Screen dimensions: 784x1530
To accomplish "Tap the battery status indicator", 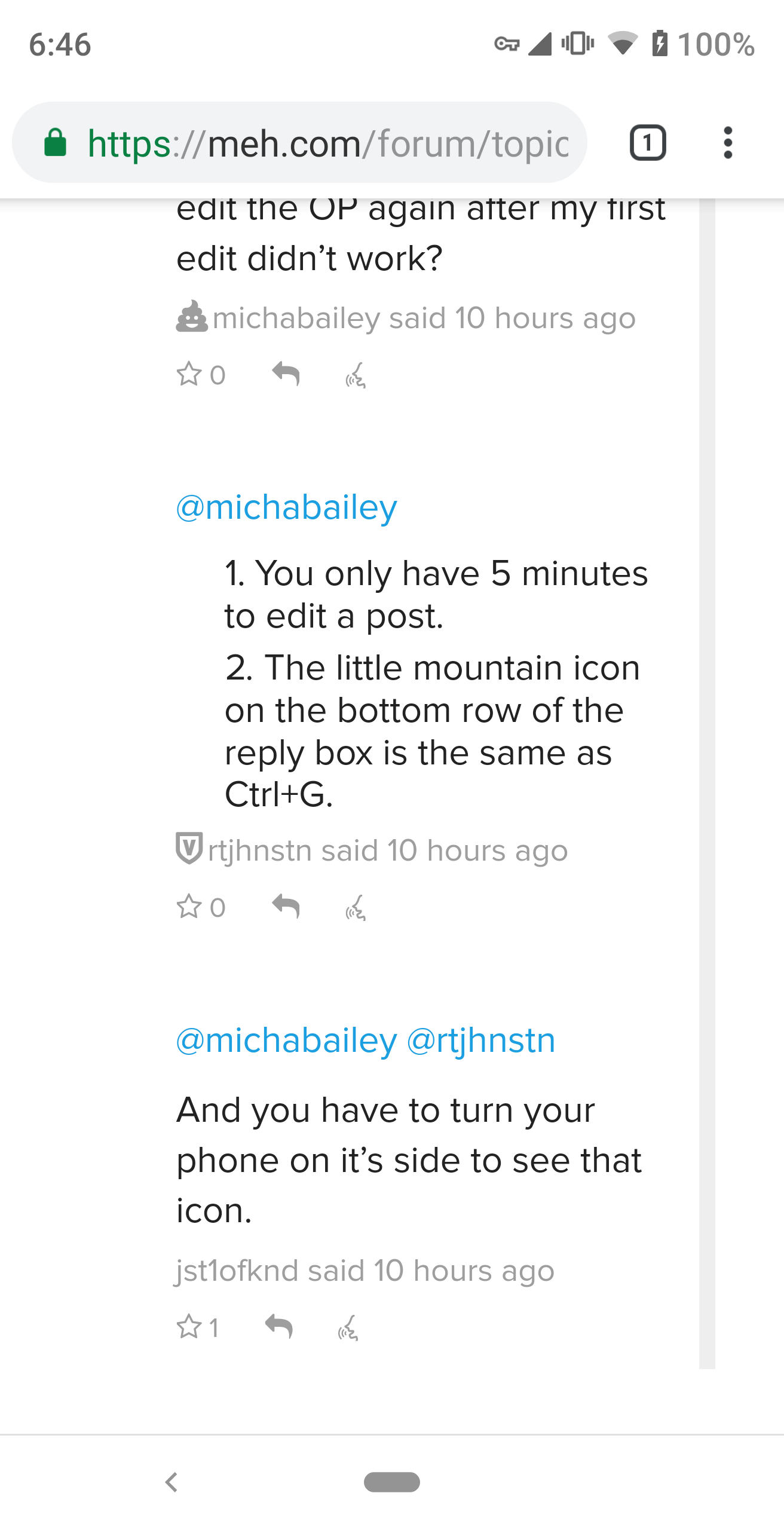I will pyautogui.click(x=660, y=44).
